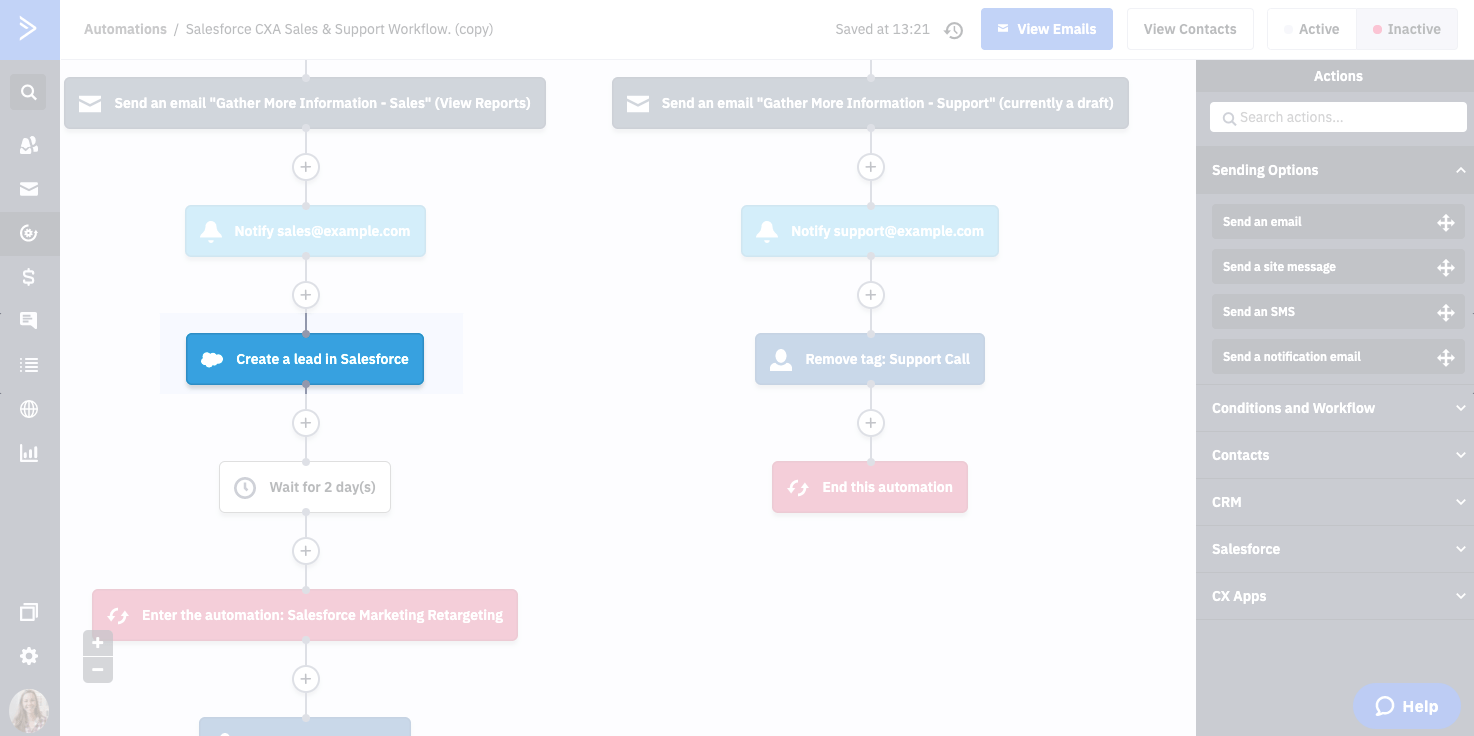This screenshot has width=1474, height=736.
Task: Expand Conditions and Workflow section
Action: (x=1335, y=408)
